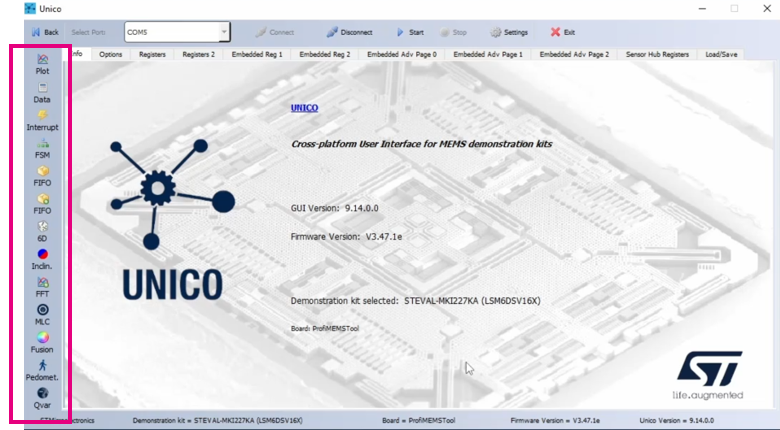Click the GUI Version 9.14.0.0 text
Image resolution: width=780 pixels, height=430 pixels.
pyautogui.click(x=334, y=208)
